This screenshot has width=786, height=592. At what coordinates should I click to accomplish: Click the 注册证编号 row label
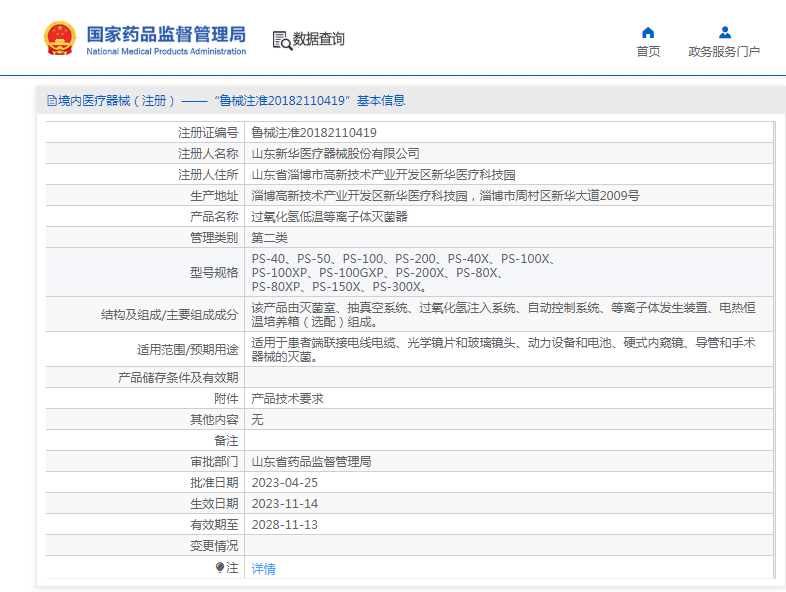[208, 133]
